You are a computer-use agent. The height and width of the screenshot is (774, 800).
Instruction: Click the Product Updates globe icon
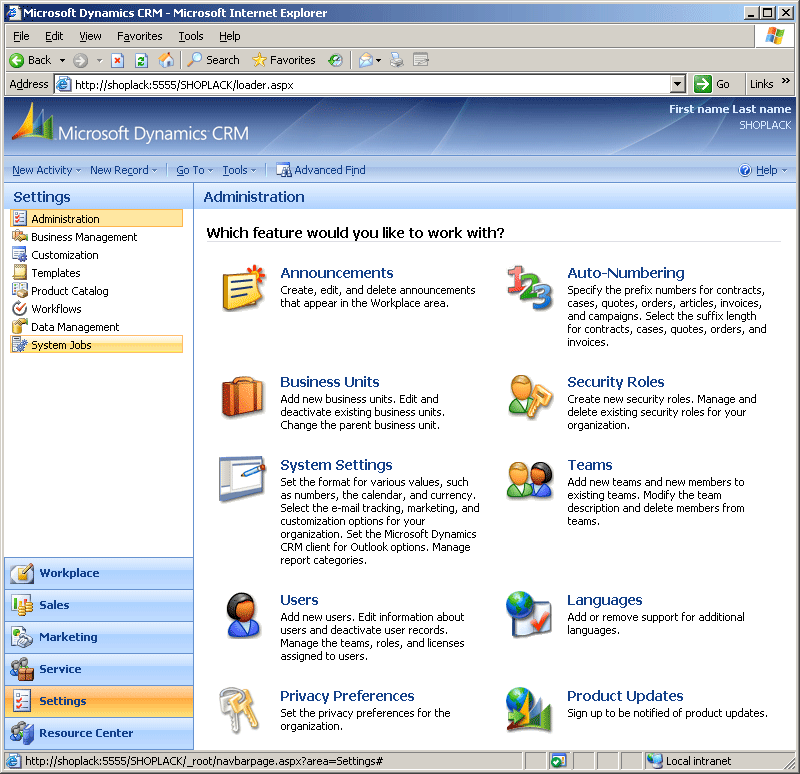529,710
